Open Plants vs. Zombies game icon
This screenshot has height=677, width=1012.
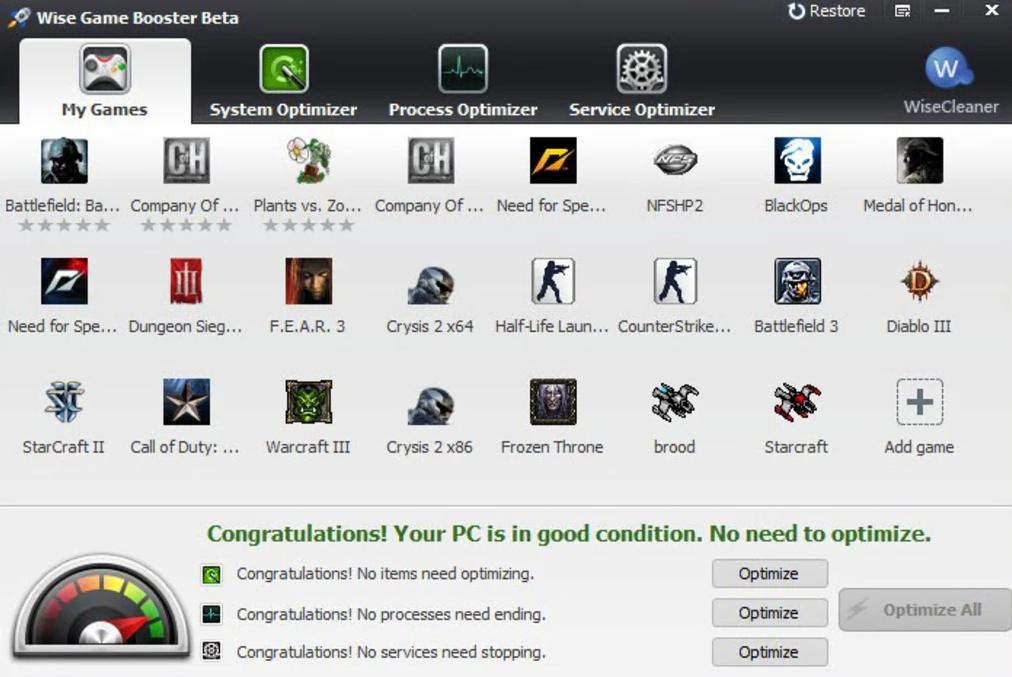click(309, 161)
